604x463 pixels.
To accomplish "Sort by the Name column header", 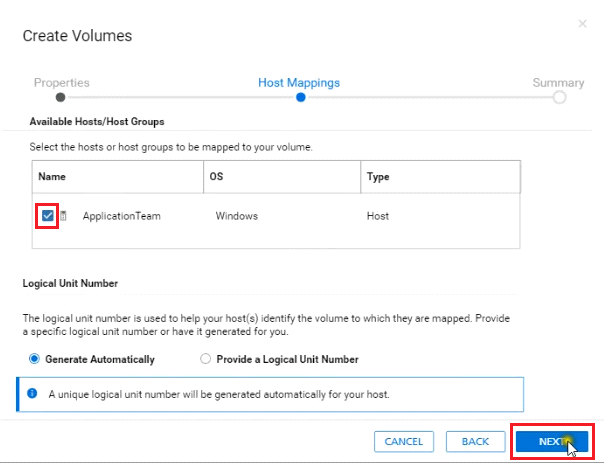I will 51,176.
